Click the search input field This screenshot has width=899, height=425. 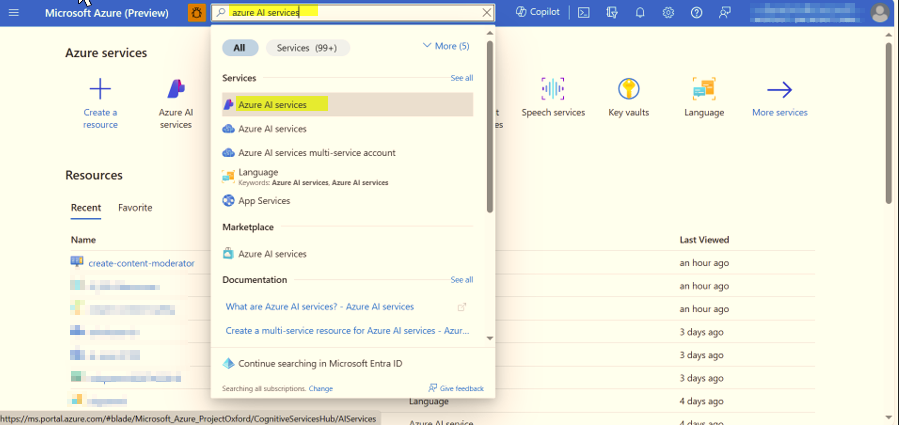point(353,12)
